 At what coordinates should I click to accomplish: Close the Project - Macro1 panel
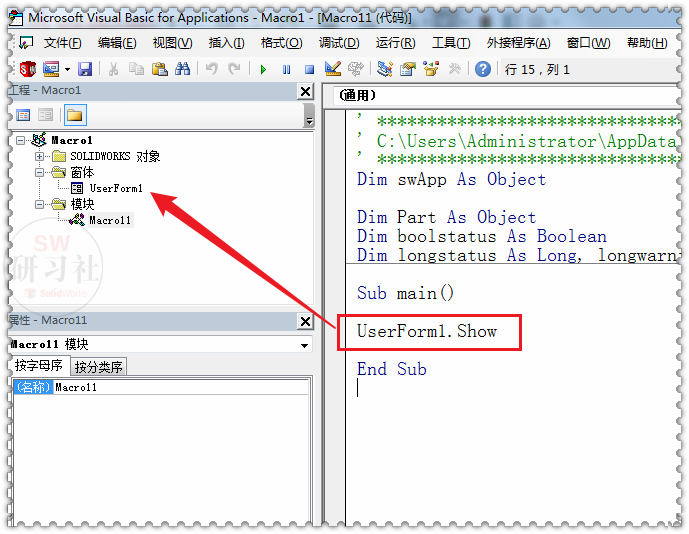click(x=305, y=91)
